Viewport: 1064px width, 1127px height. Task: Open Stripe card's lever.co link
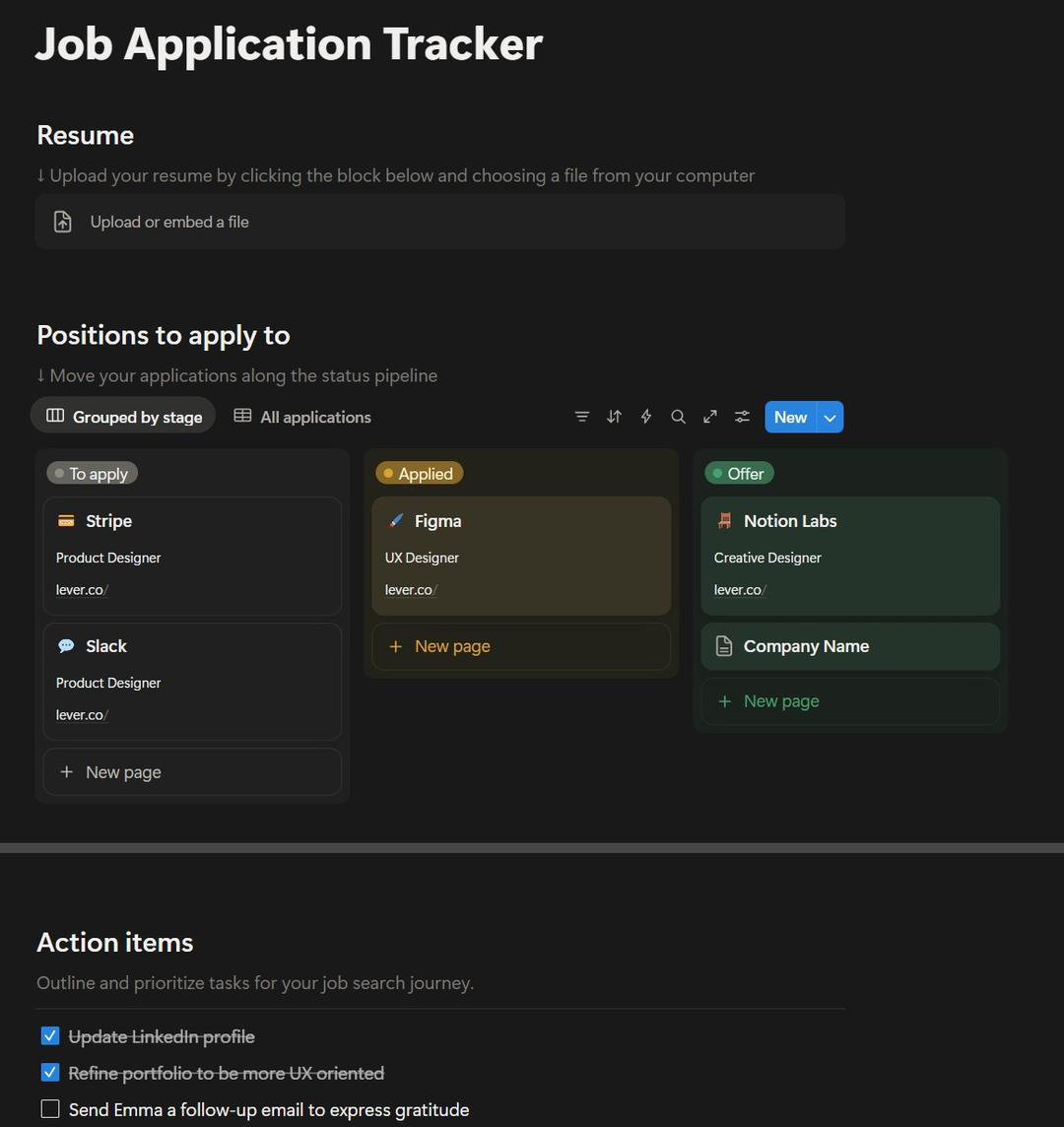[x=82, y=590]
